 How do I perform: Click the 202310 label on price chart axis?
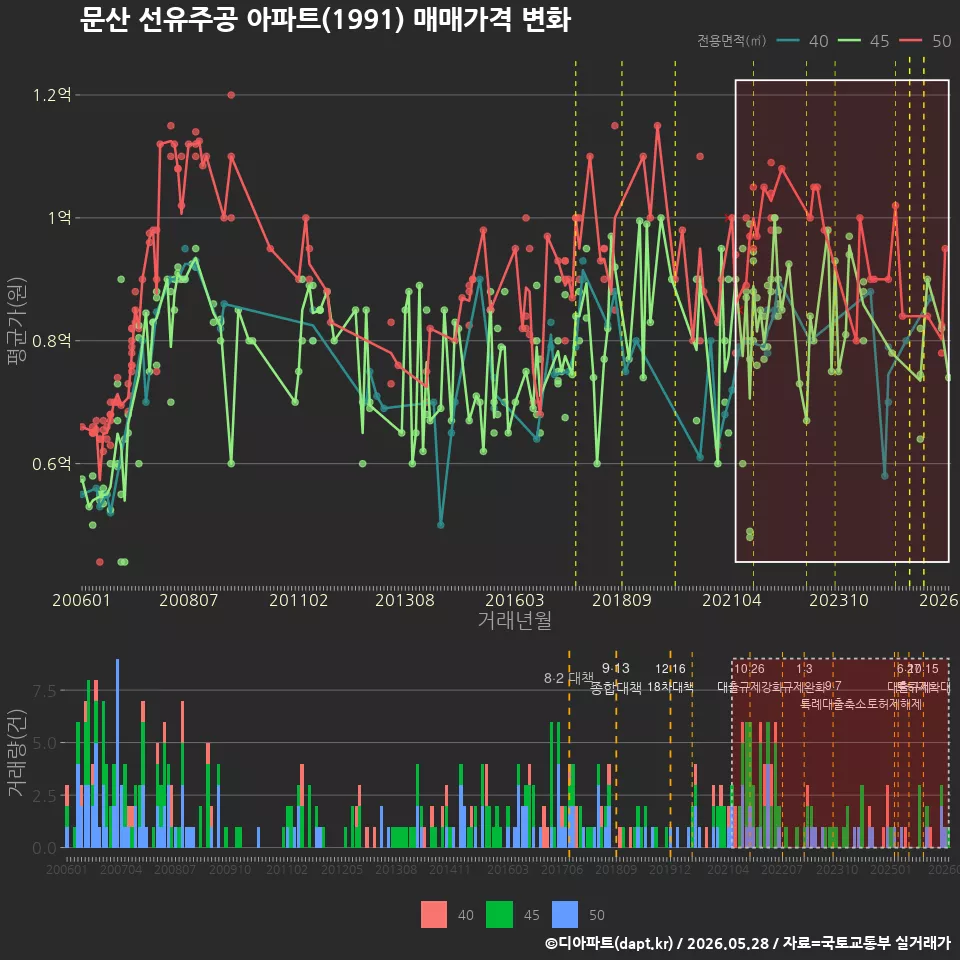tap(839, 600)
